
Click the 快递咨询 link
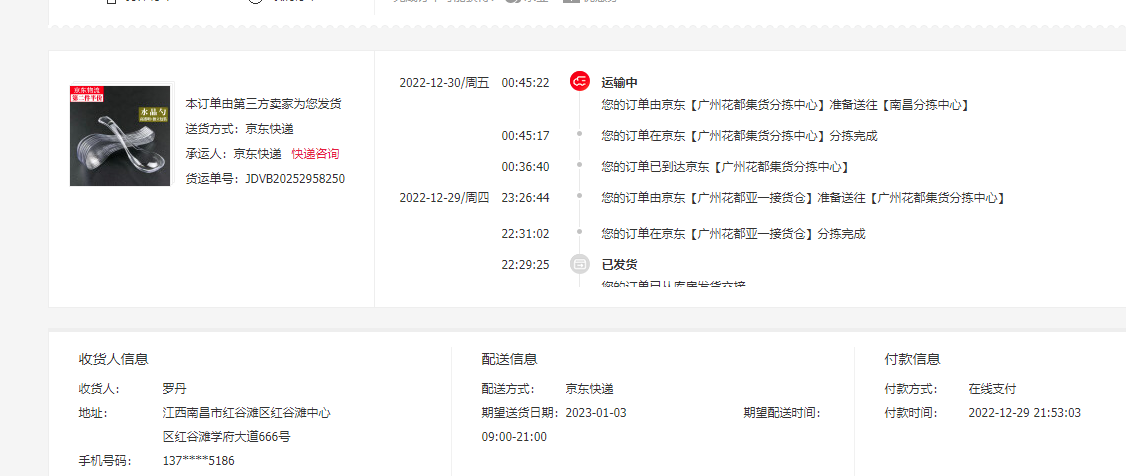click(x=315, y=154)
